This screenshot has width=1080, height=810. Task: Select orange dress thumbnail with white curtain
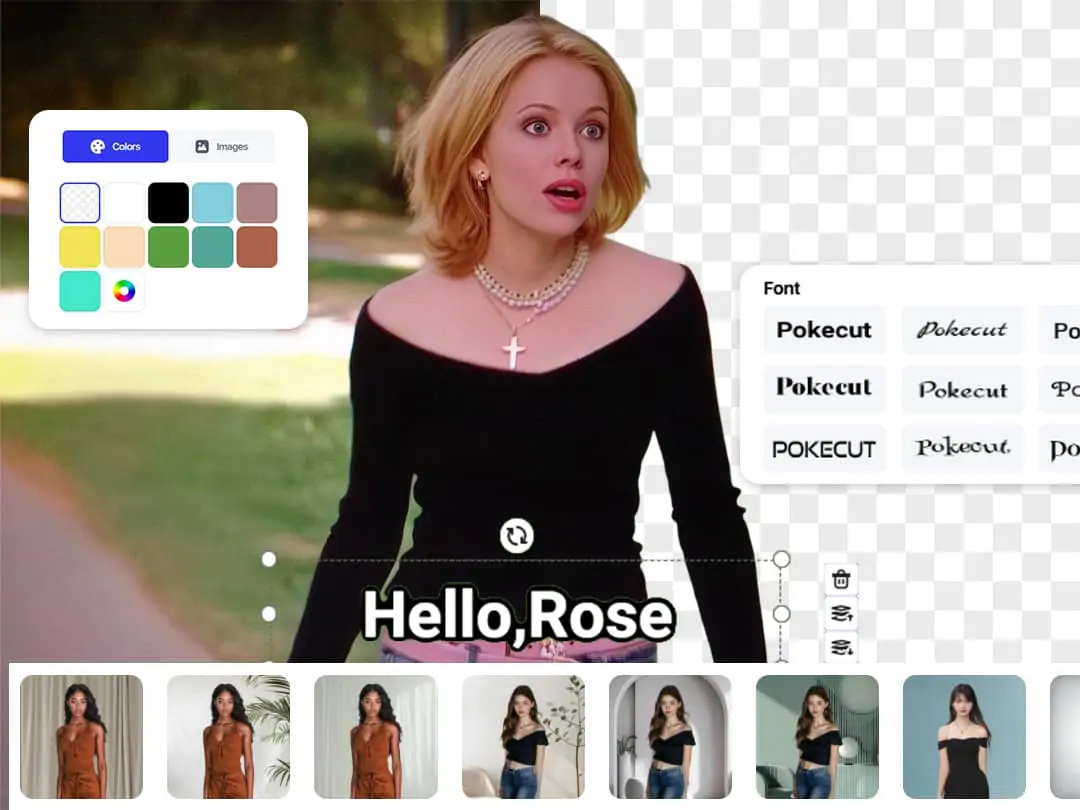pyautogui.click(x=375, y=737)
